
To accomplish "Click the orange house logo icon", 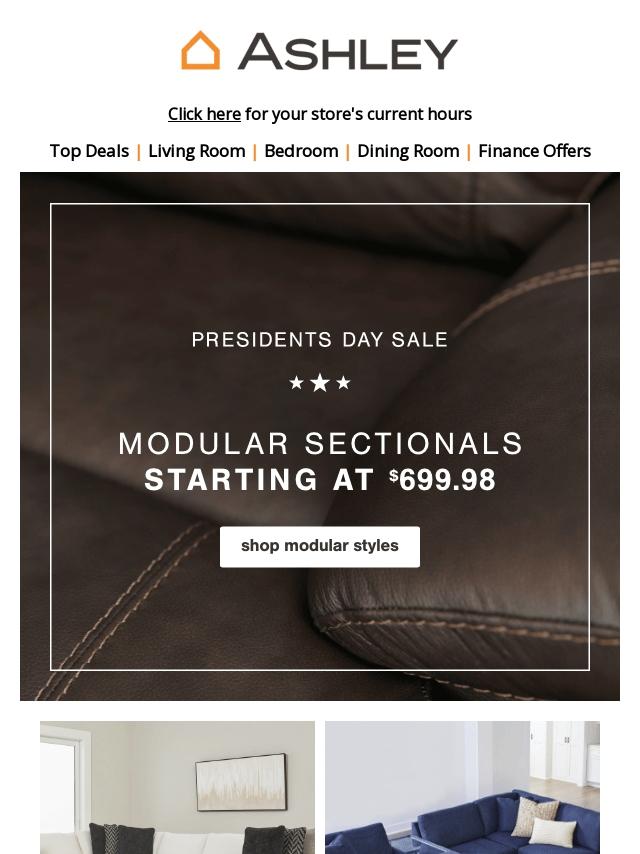I will click(x=200, y=50).
